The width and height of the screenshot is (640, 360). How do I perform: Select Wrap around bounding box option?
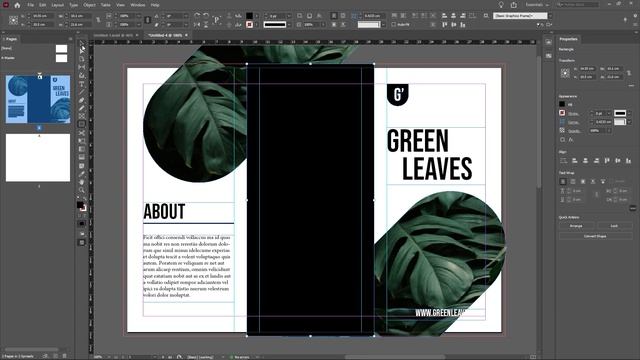[x=573, y=181]
